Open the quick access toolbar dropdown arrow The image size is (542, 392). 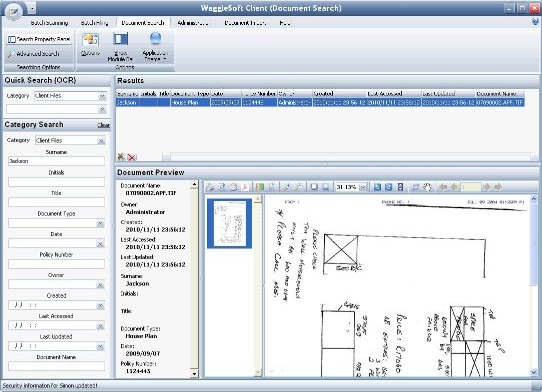pyautogui.click(x=32, y=9)
